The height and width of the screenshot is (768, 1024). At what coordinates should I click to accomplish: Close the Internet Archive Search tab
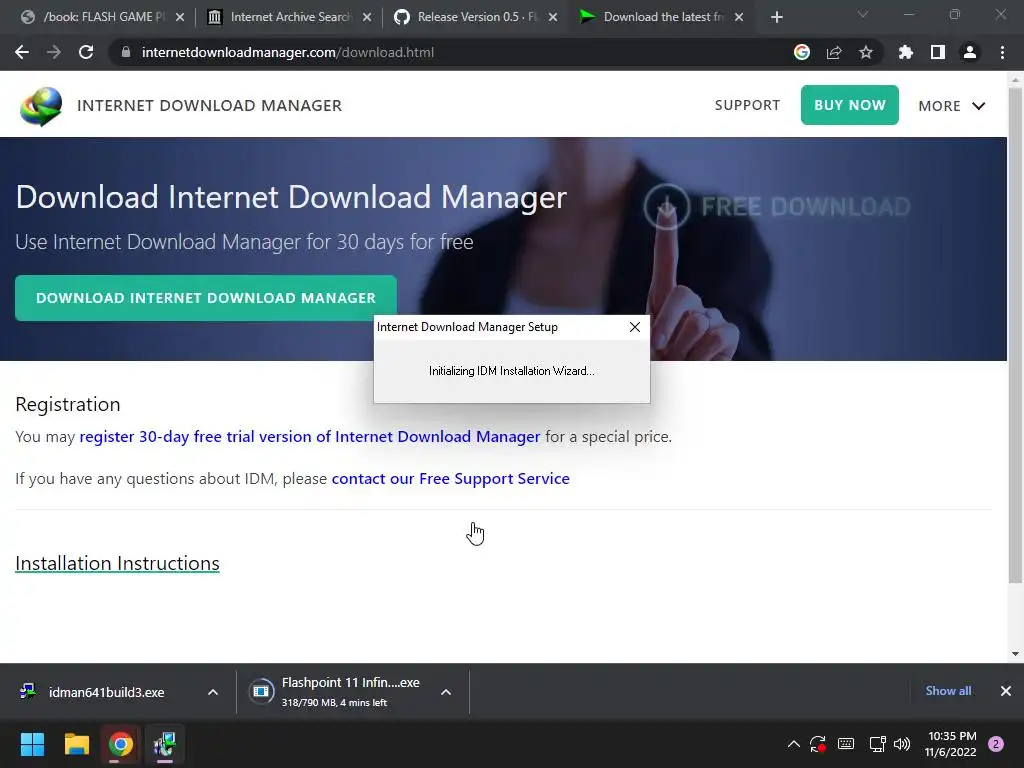click(x=367, y=17)
